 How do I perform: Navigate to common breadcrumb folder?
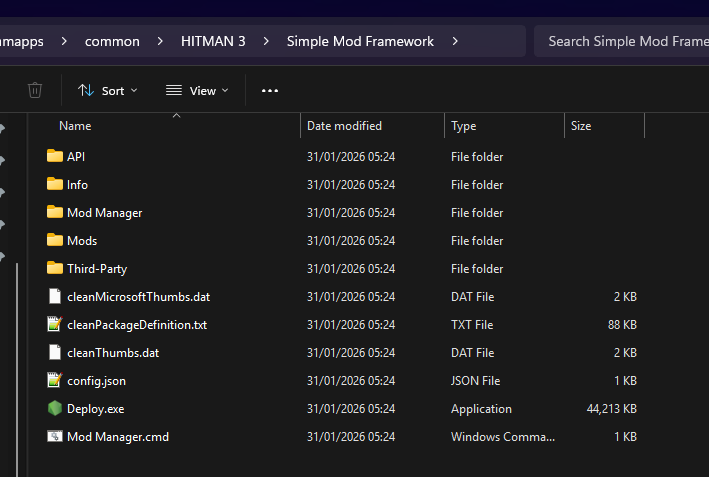112,41
